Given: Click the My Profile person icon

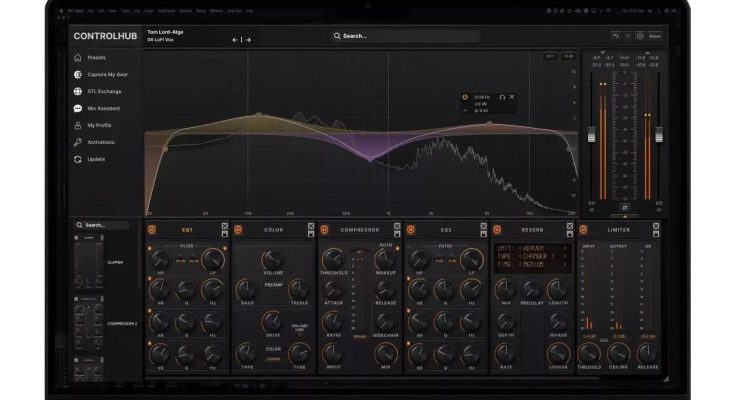Looking at the screenshot, I should [x=78, y=125].
